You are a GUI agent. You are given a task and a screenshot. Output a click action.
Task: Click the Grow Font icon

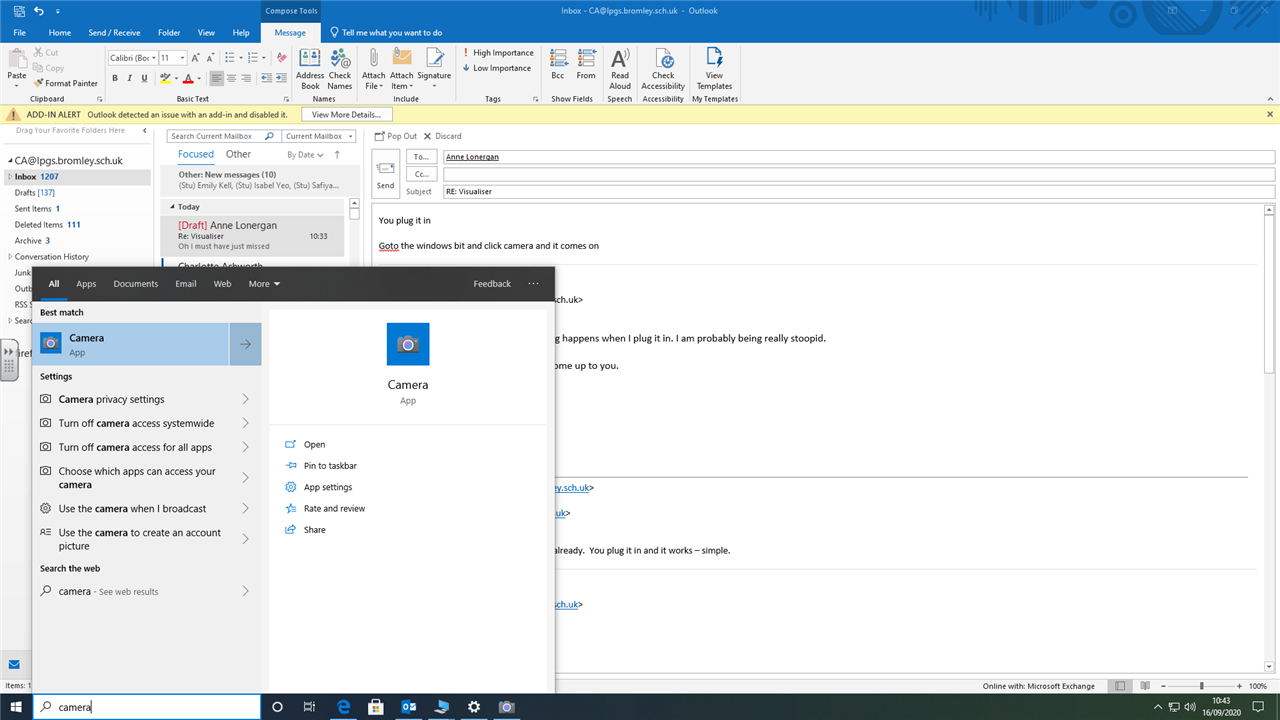click(x=196, y=58)
